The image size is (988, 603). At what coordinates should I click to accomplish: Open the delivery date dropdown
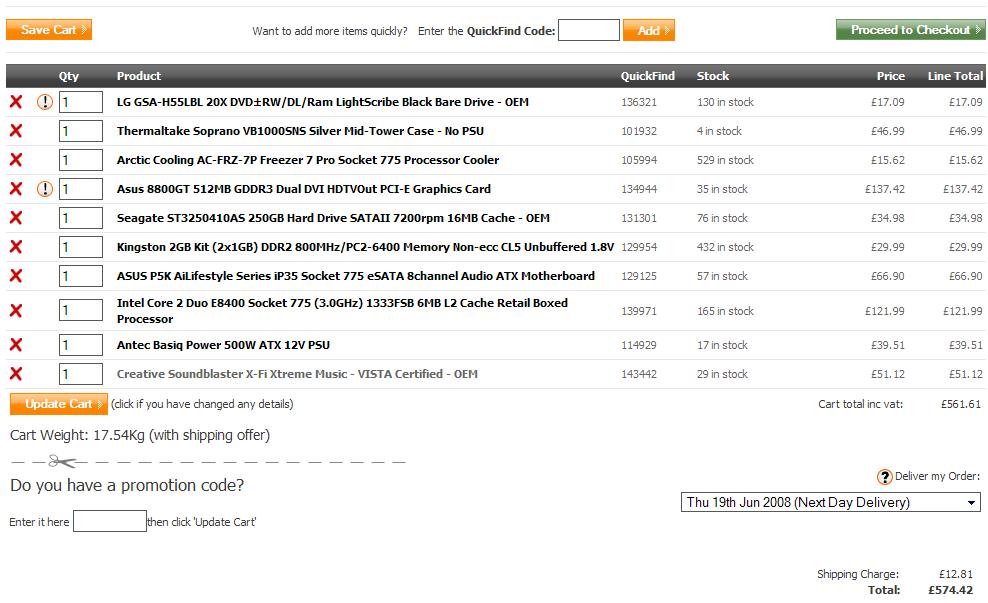coord(830,502)
